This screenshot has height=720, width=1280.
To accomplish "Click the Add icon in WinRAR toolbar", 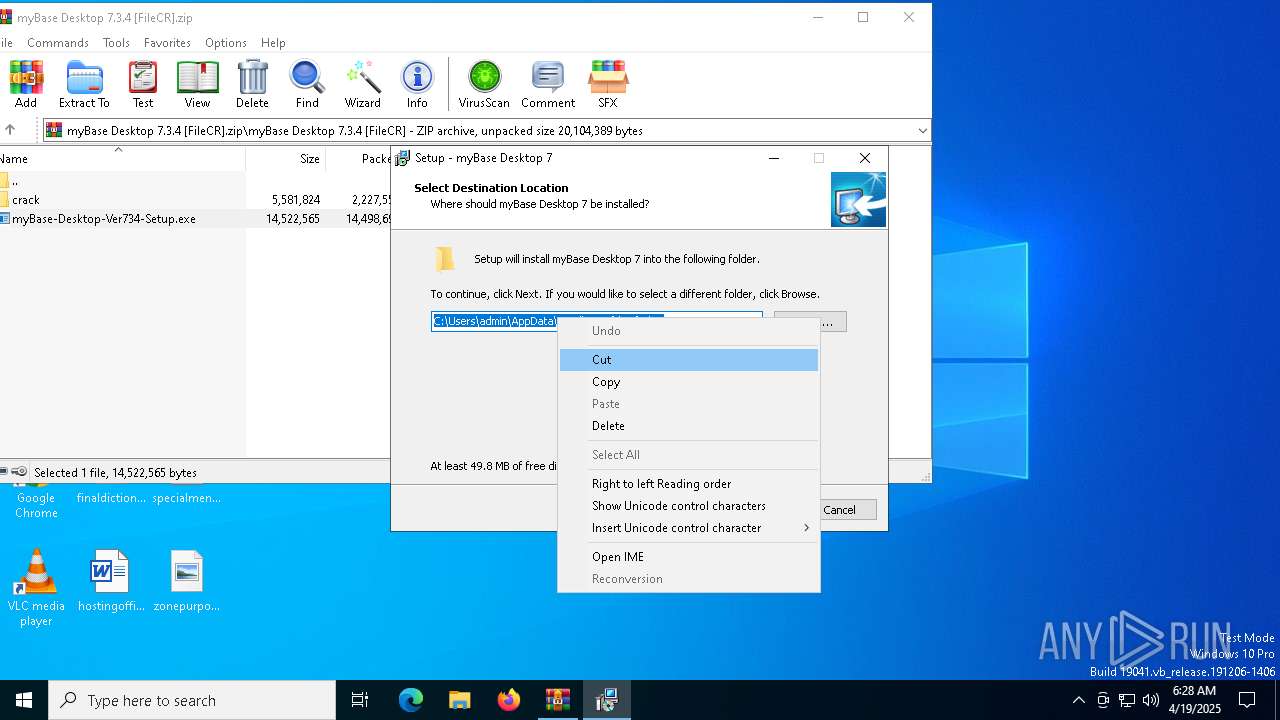I will pos(26,84).
